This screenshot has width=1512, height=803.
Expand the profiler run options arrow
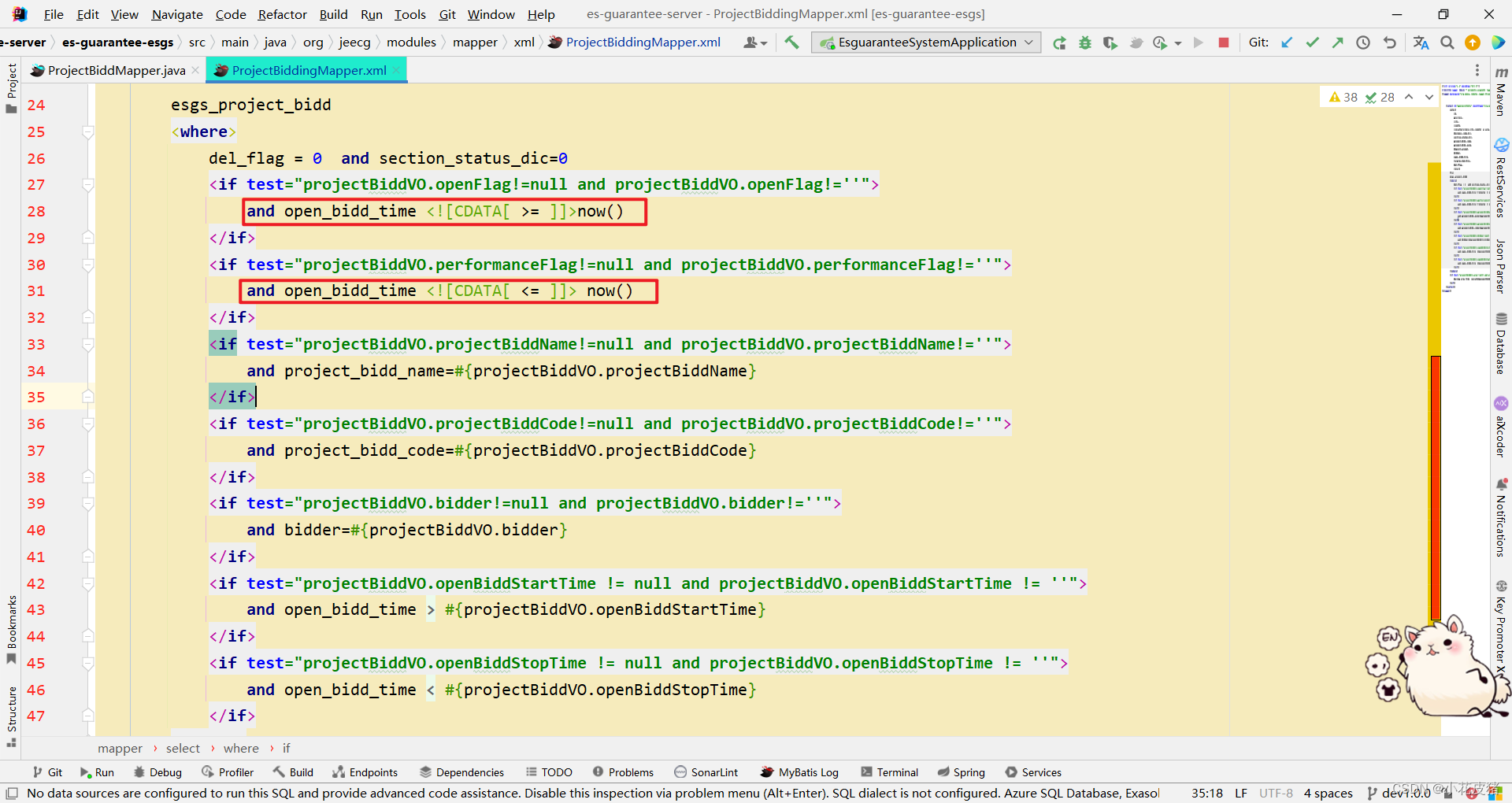pos(1178,43)
